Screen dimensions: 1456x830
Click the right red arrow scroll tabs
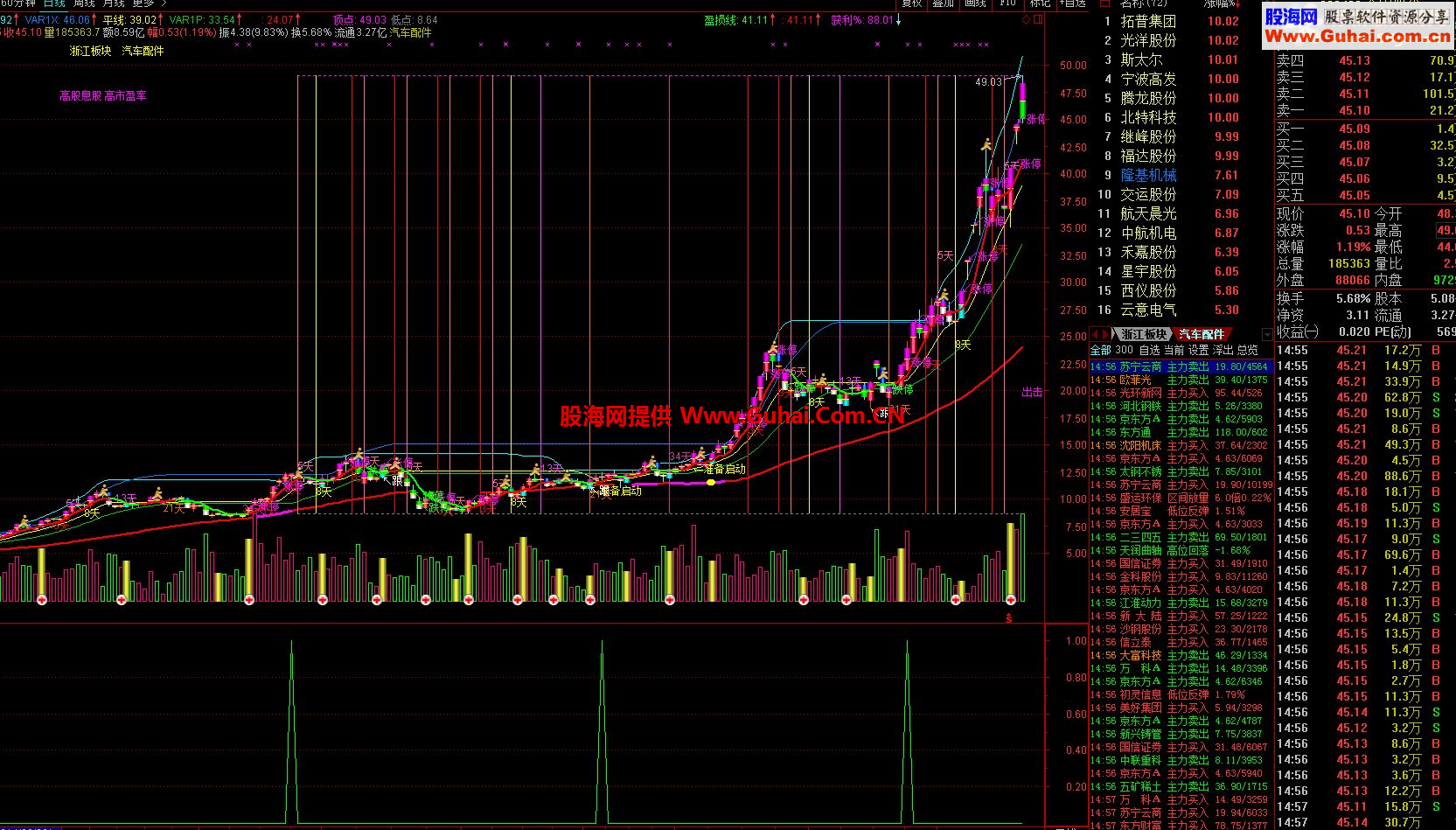tap(1106, 334)
